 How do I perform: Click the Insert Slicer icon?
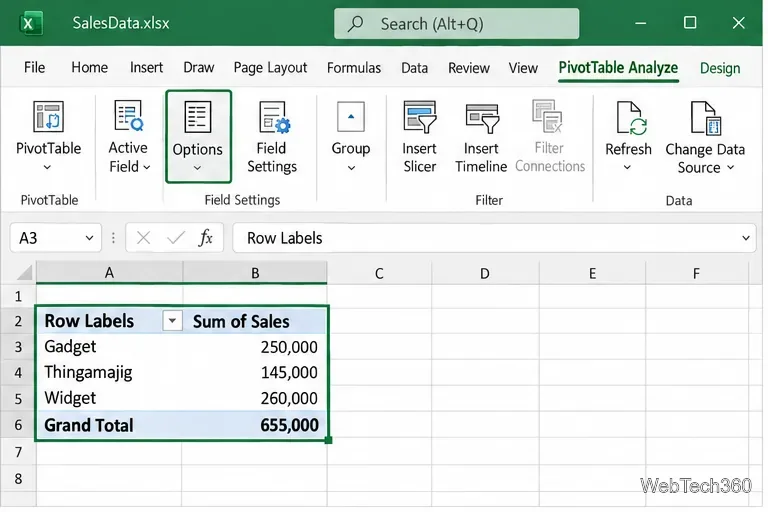click(420, 117)
